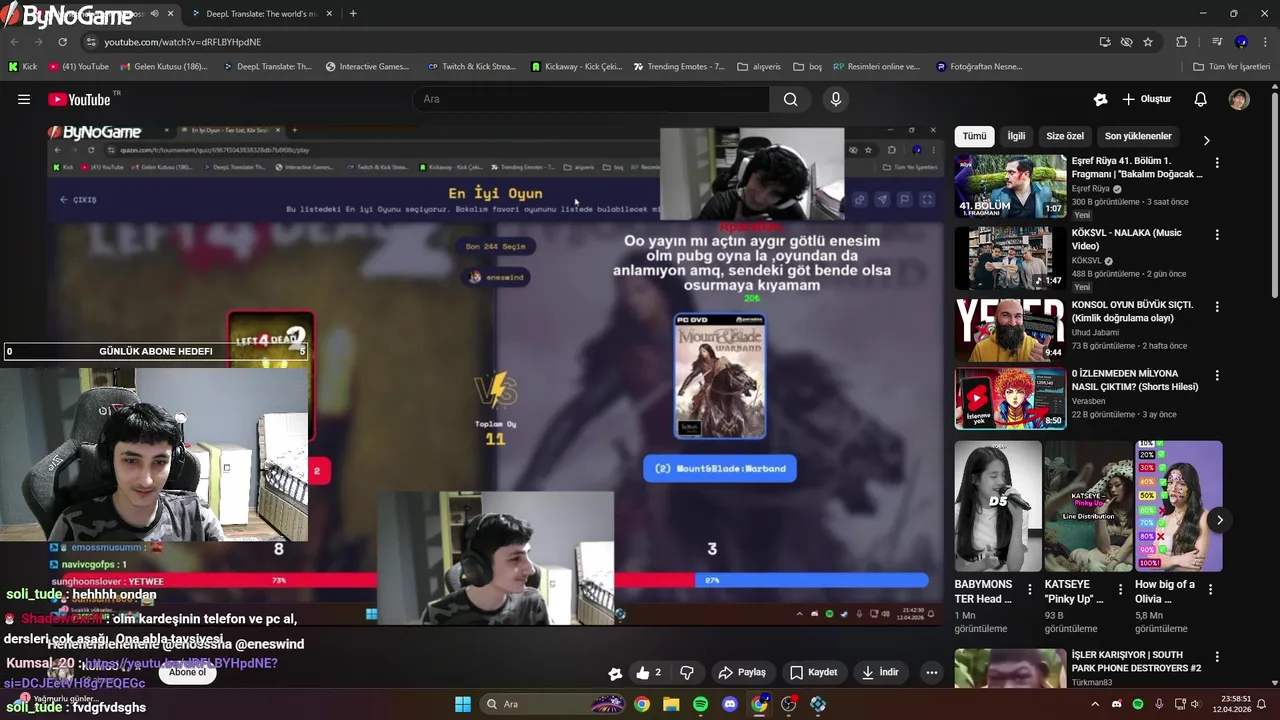Click the Kaydet save button
The height and width of the screenshot is (720, 1280).
[x=813, y=673]
